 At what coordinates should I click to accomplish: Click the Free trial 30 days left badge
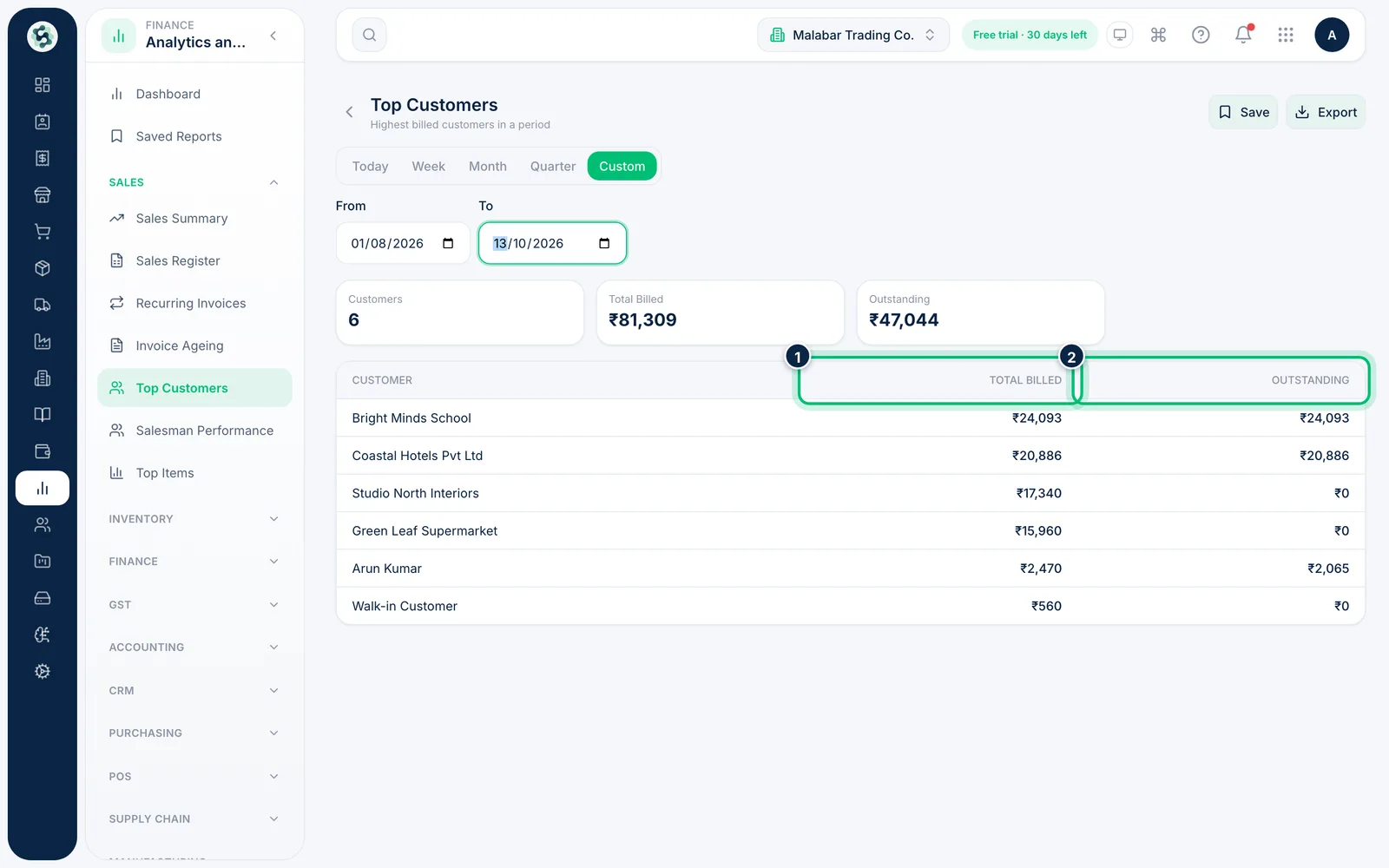tap(1030, 35)
